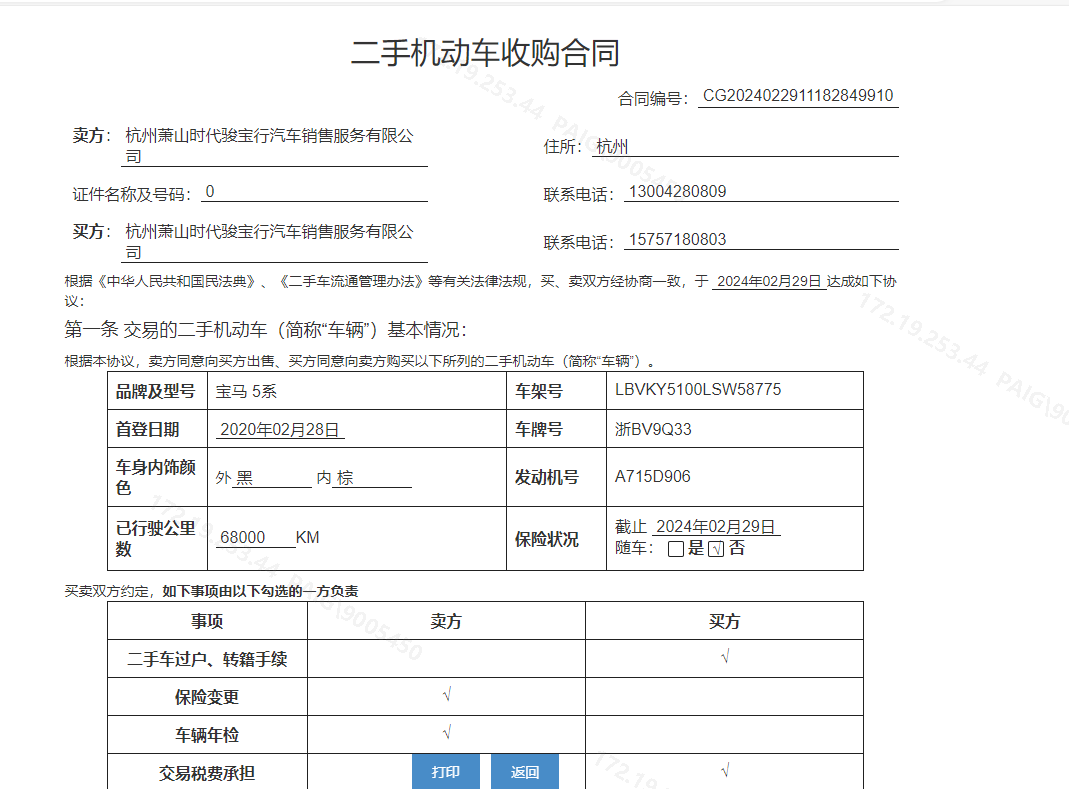Toggle the 随车 否 checkbox

point(716,549)
